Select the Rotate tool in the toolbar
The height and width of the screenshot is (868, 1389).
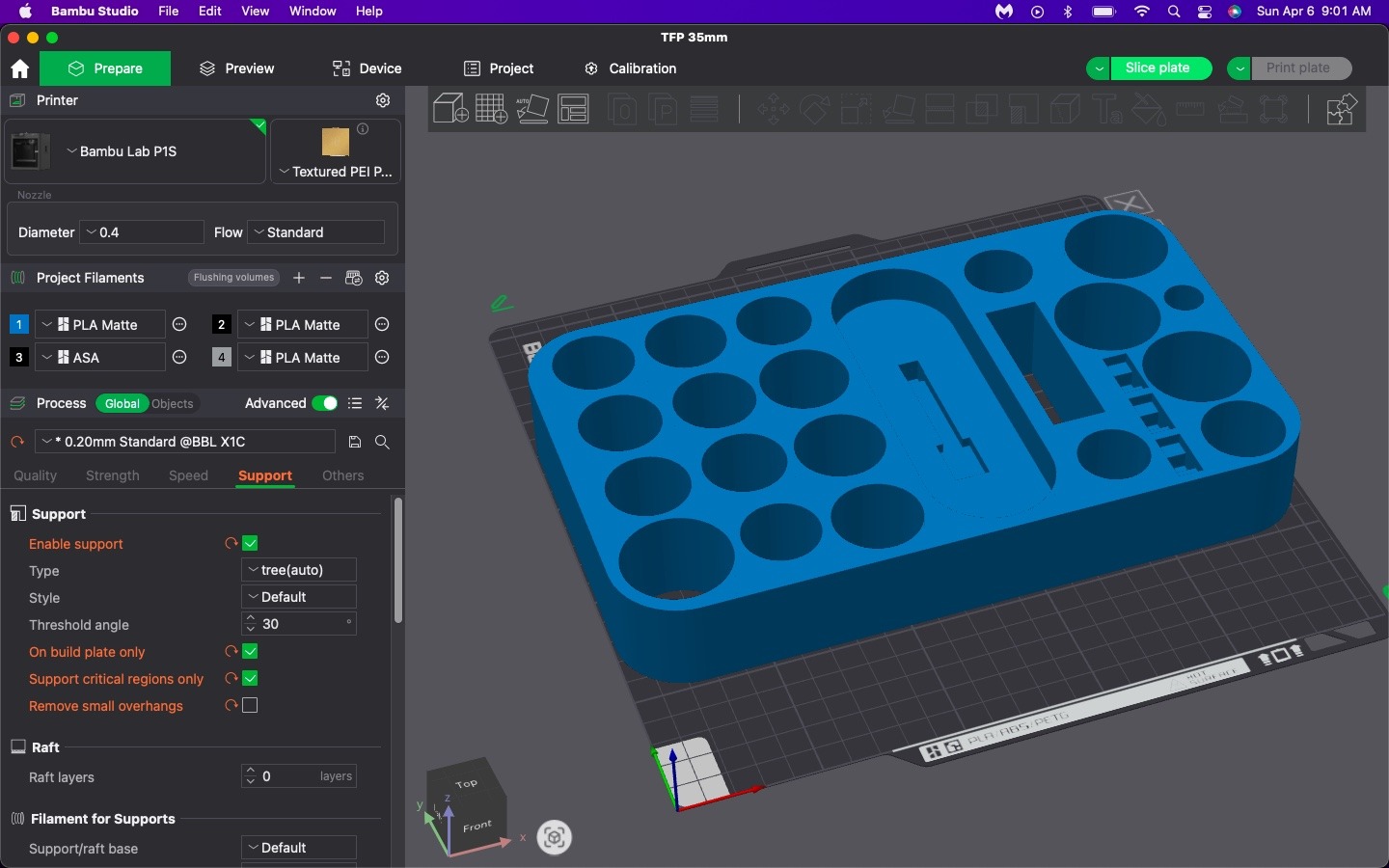815,109
